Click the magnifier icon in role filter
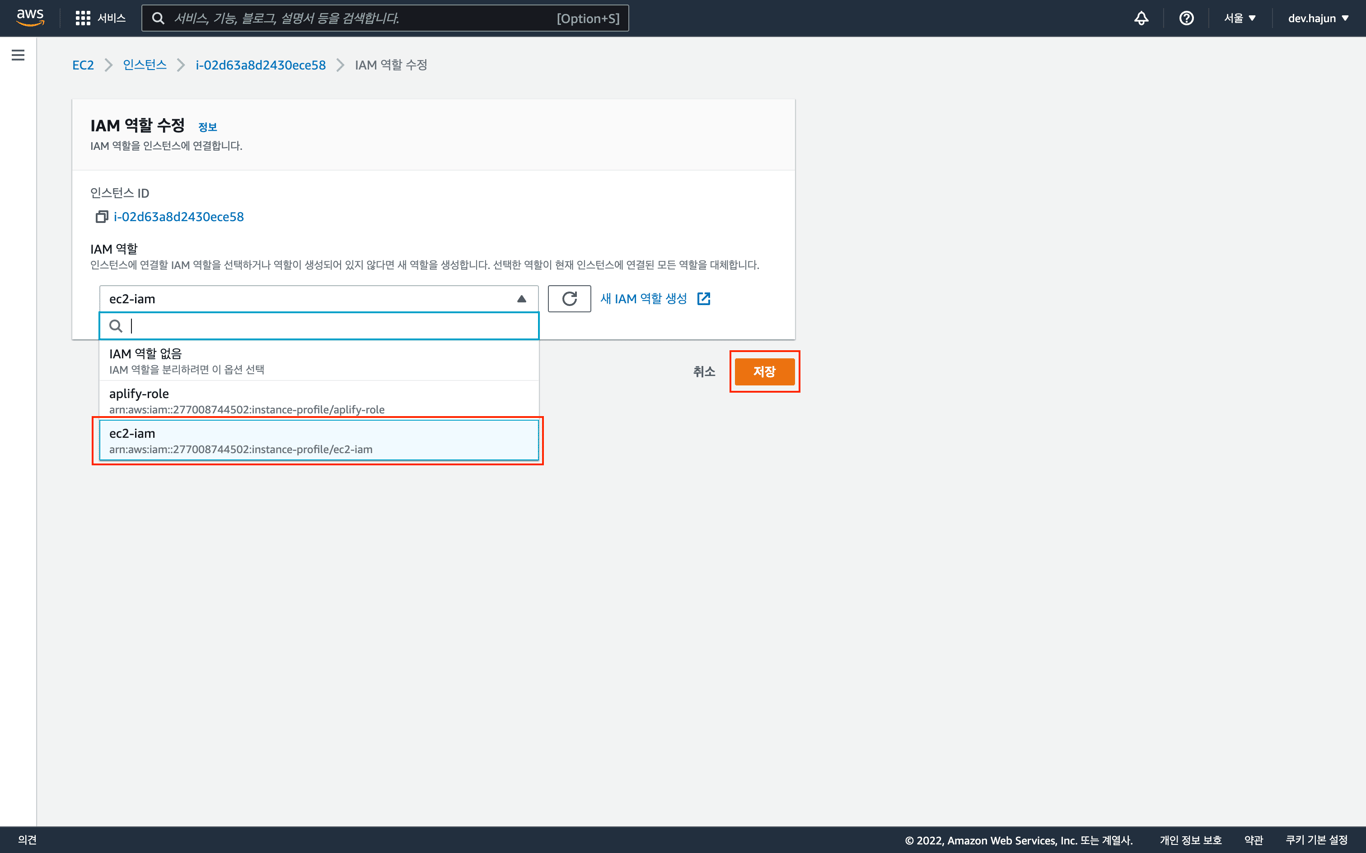The image size is (1366, 853). (x=116, y=326)
